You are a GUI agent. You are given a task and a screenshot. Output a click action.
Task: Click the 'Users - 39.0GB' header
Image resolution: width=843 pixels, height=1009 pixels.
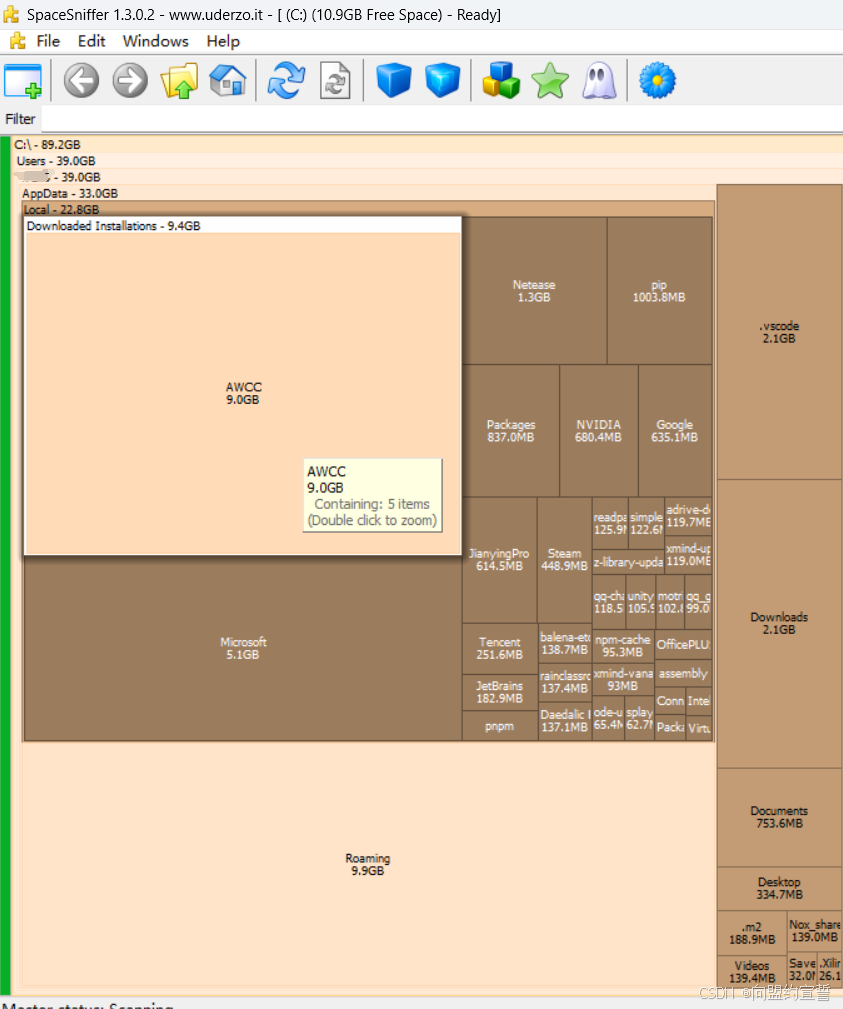pyautogui.click(x=56, y=161)
